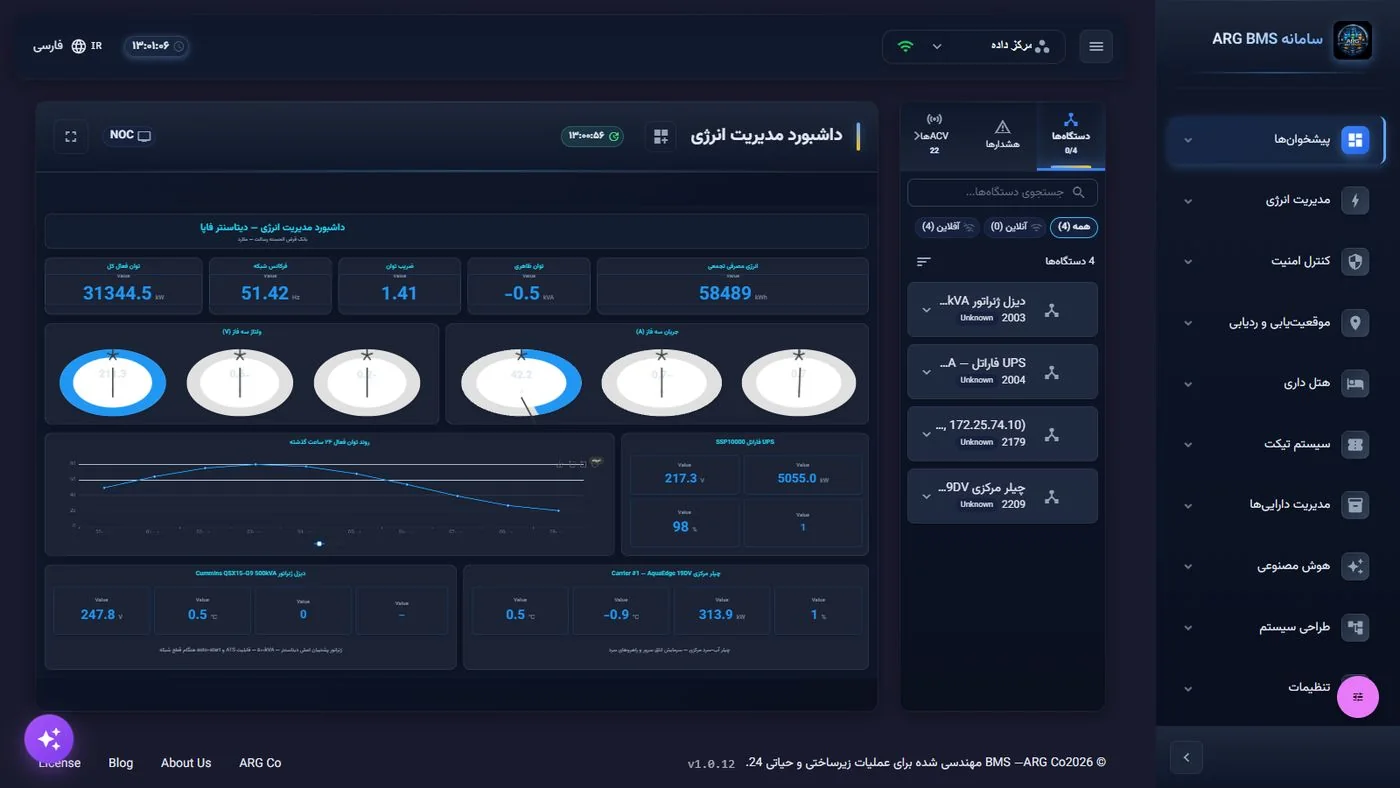The image size is (1400, 788).
Task: Switch to the ACVها tab
Action: coord(934,134)
